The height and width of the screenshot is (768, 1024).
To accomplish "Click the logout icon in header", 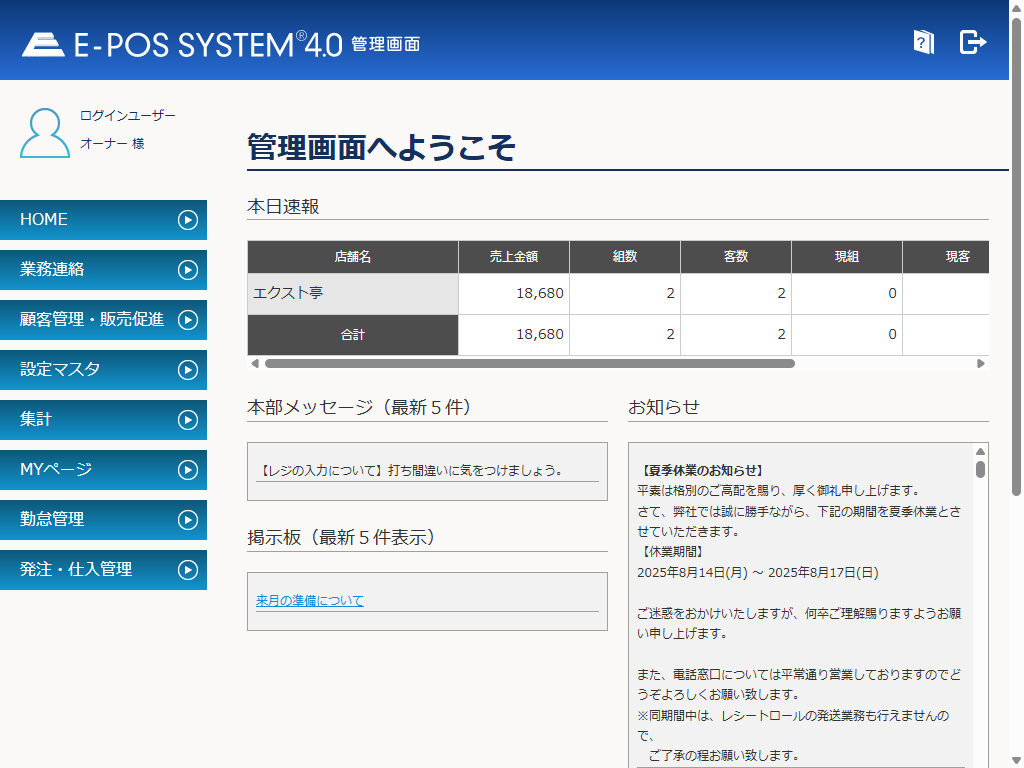I will point(972,42).
